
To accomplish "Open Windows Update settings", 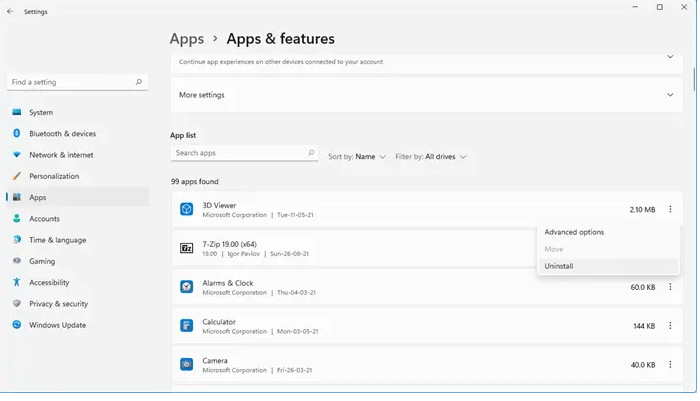I will [x=78, y=325].
